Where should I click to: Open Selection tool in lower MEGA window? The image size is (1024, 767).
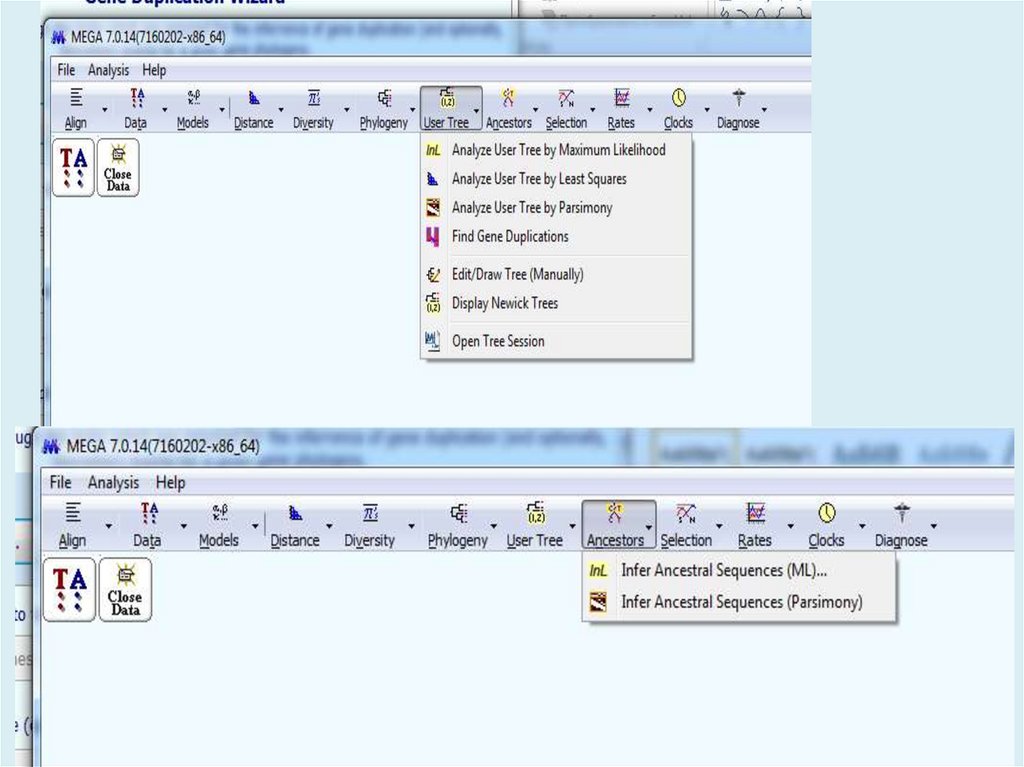[x=686, y=525]
